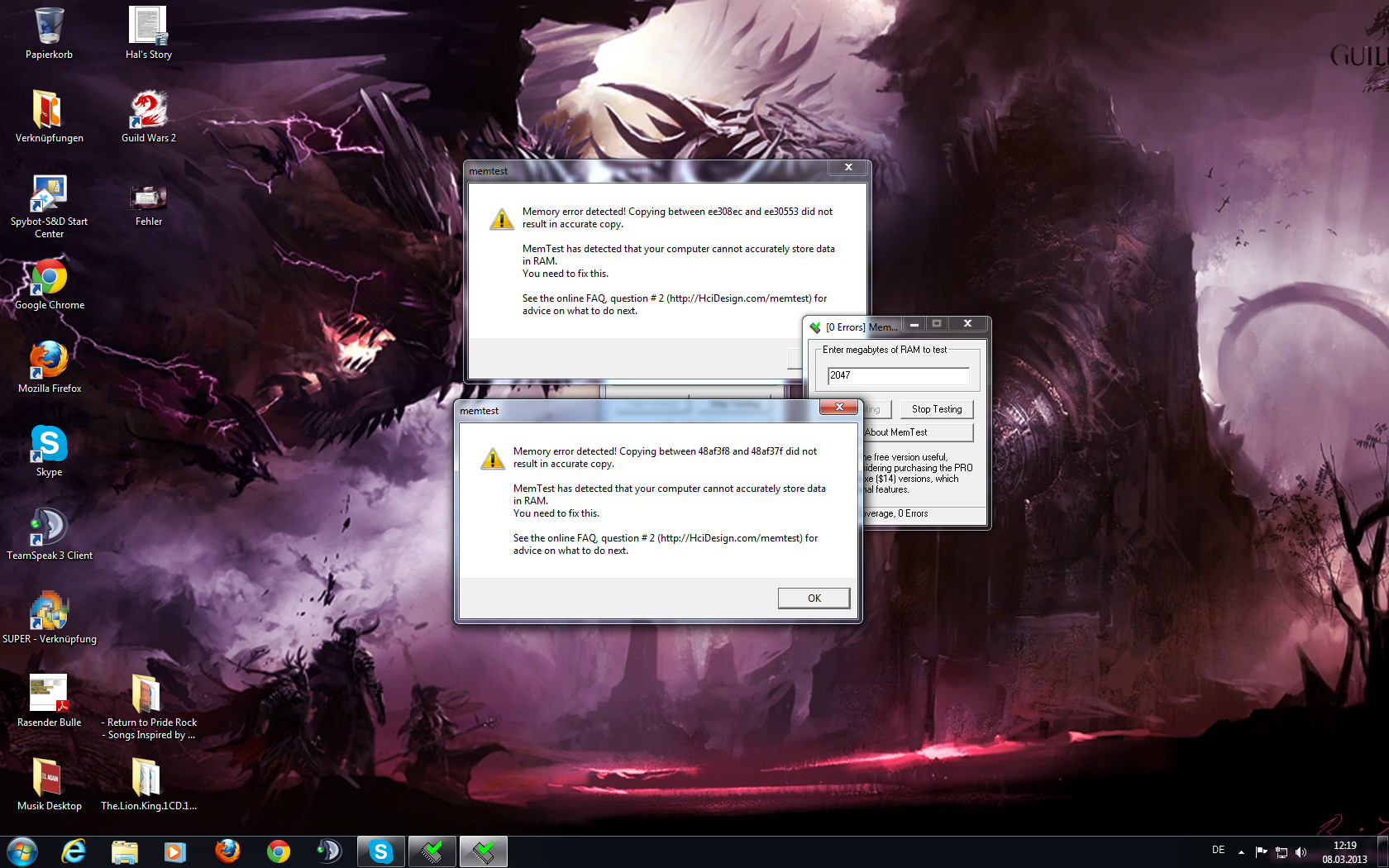This screenshot has width=1389, height=868.
Task: Minimize the MemTest main window
Action: 914,324
